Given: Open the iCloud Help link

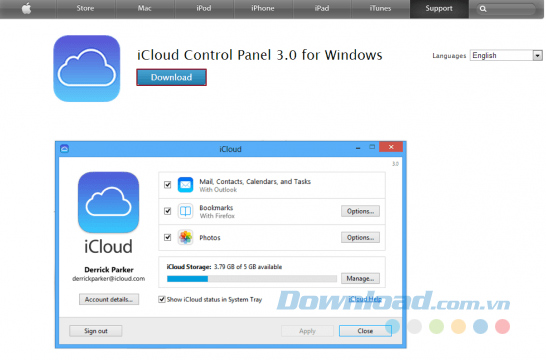Looking at the screenshot, I should pos(365,299).
